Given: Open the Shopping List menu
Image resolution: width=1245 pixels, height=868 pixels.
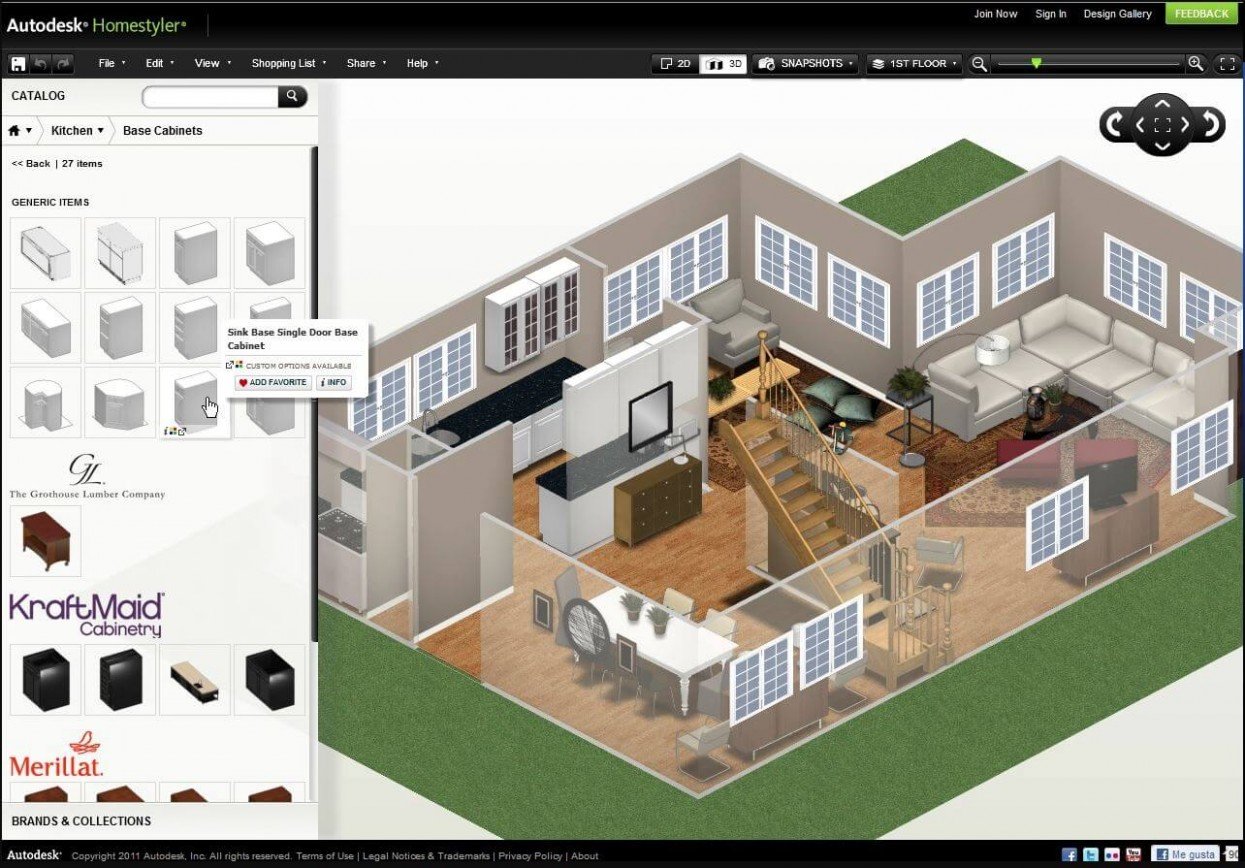Looking at the screenshot, I should (289, 63).
